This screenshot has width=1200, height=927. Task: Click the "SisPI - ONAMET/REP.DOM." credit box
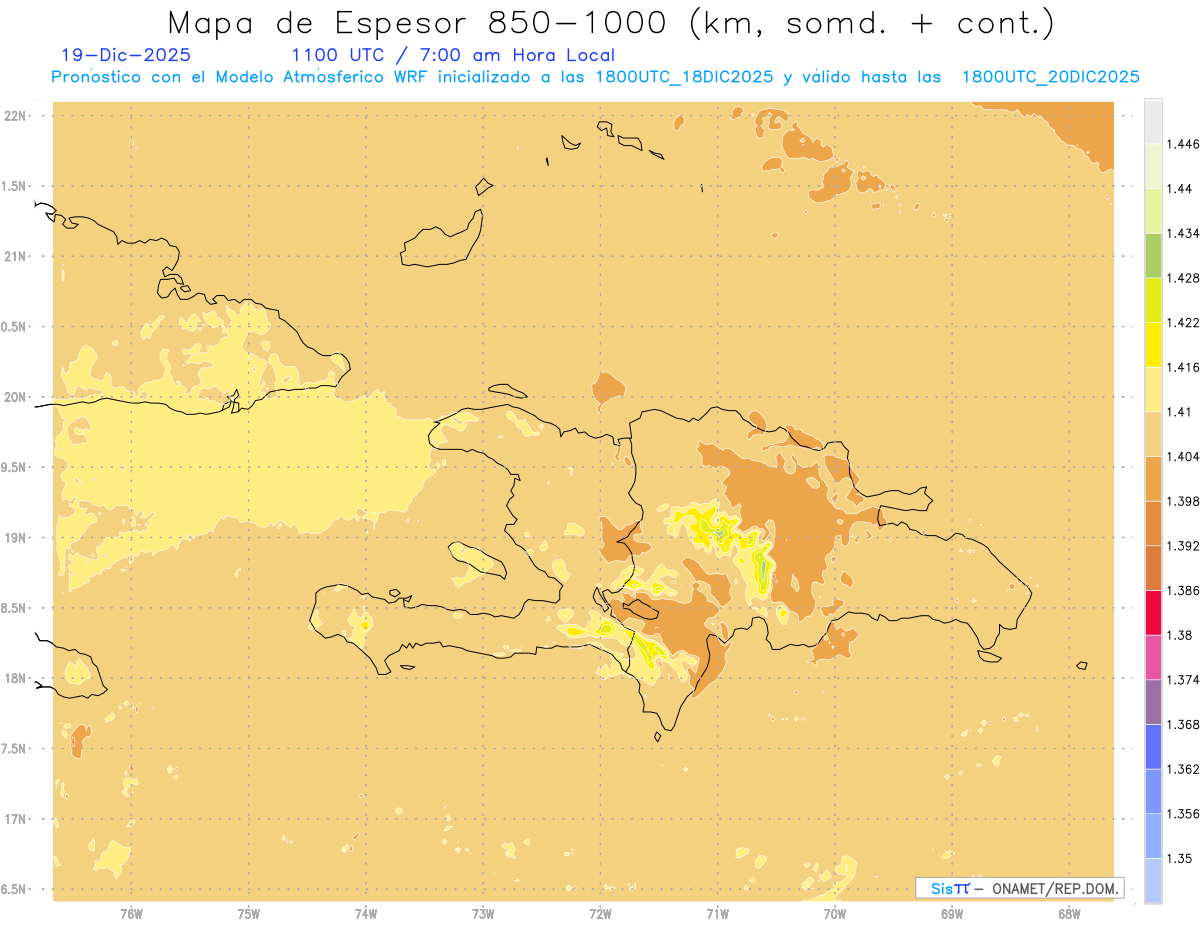(1019, 888)
